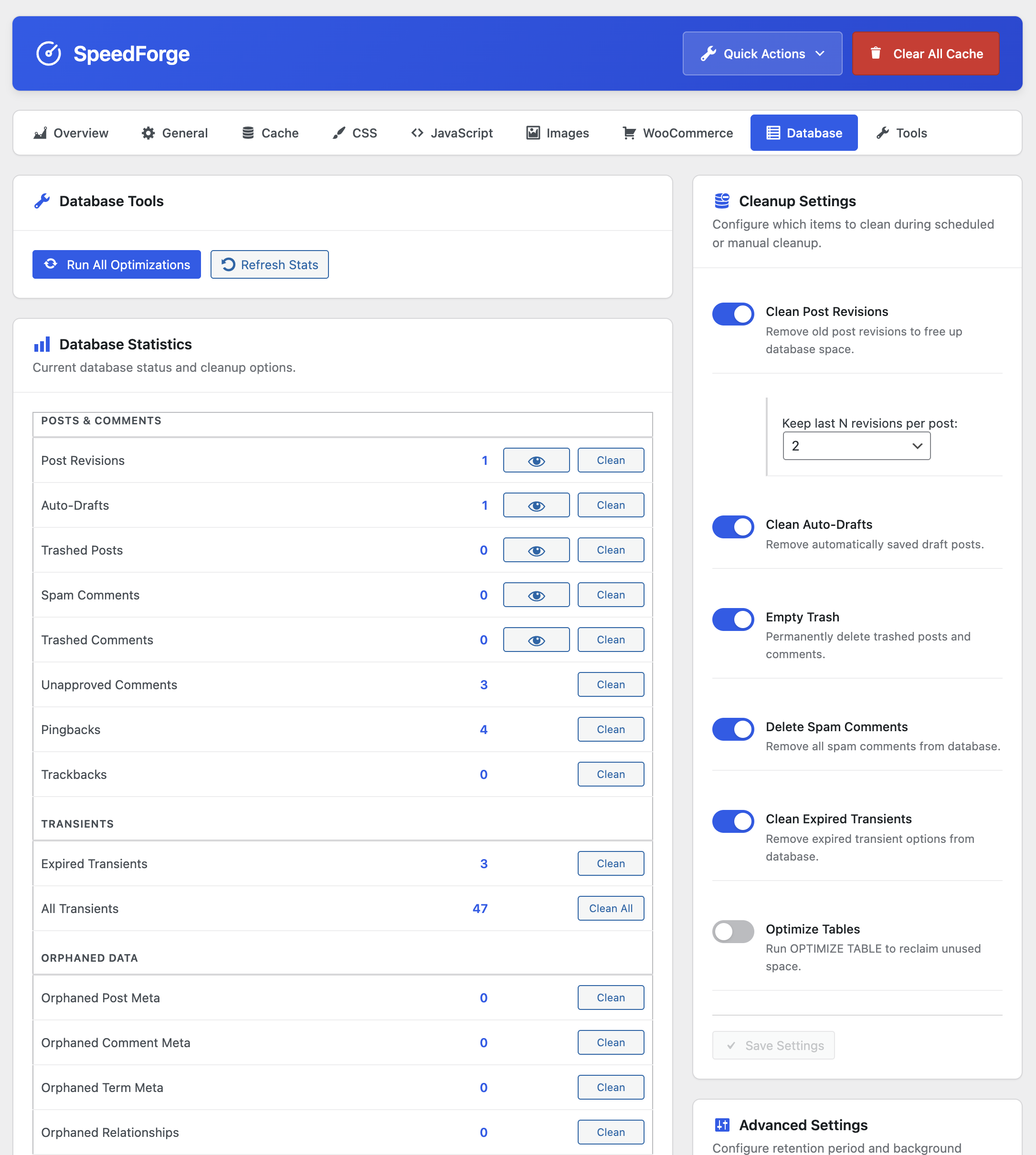Open the JavaScript settings tab
1036x1155 pixels.
pos(452,133)
